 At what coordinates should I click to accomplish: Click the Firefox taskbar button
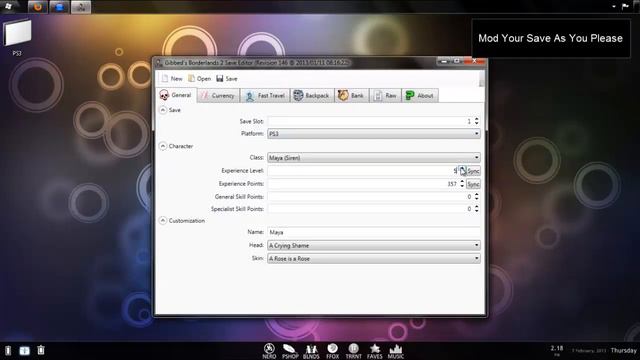click(x=38, y=7)
